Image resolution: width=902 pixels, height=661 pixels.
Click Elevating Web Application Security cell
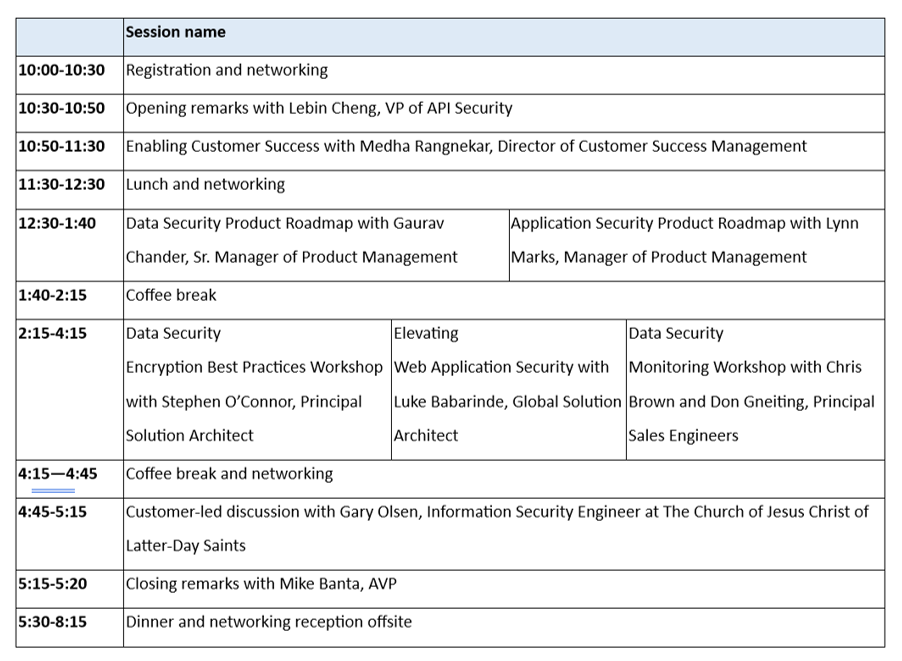507,385
